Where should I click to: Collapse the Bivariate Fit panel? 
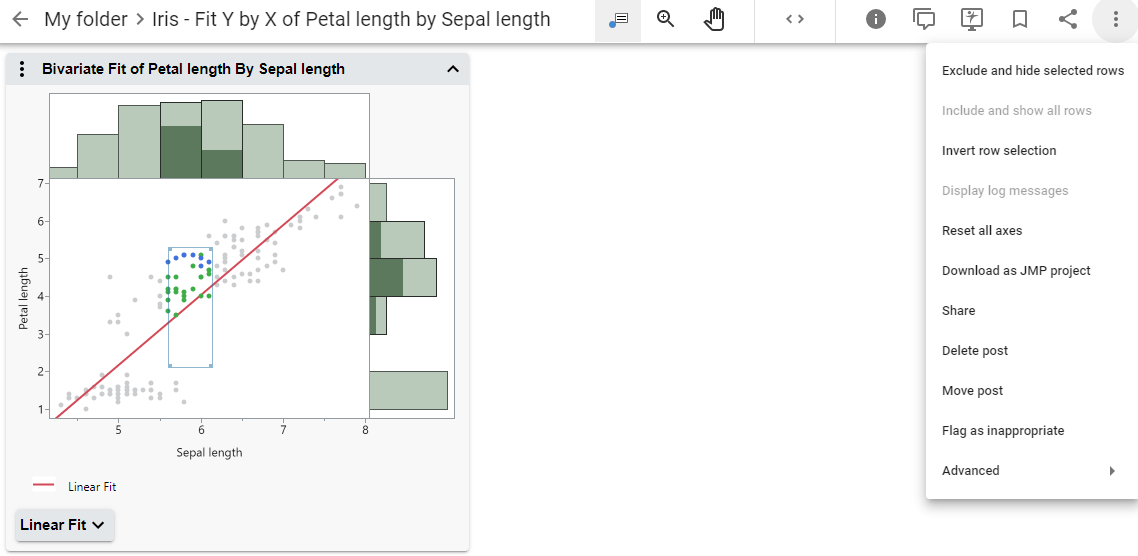453,69
